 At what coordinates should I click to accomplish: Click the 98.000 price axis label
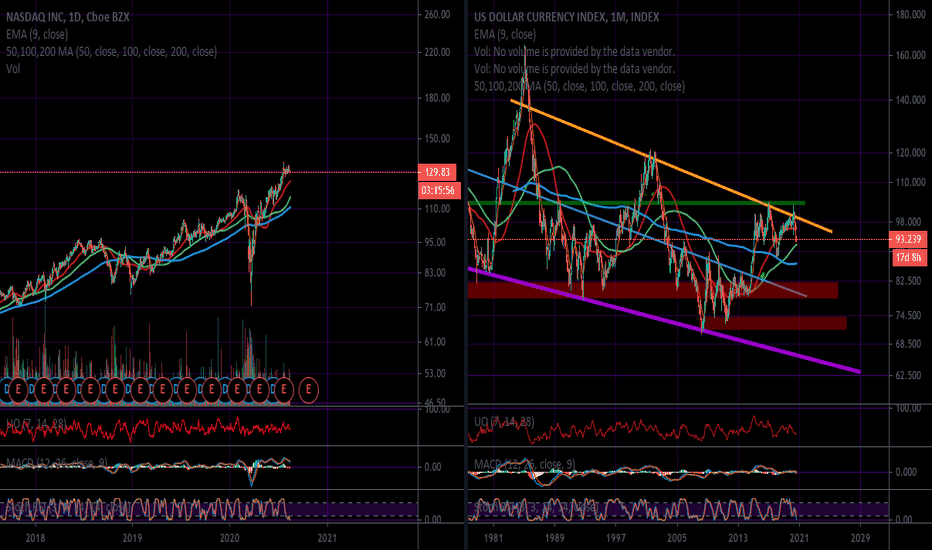[x=908, y=222]
